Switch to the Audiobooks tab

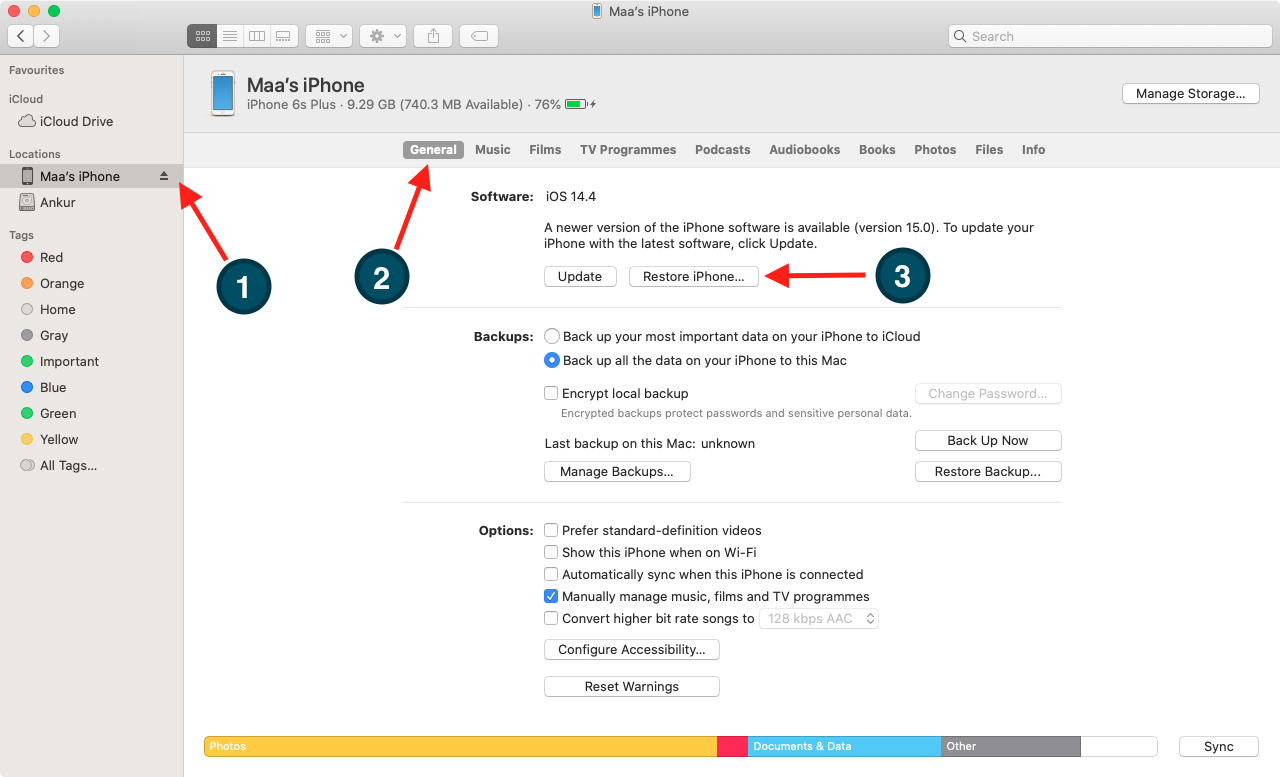pyautogui.click(x=805, y=150)
